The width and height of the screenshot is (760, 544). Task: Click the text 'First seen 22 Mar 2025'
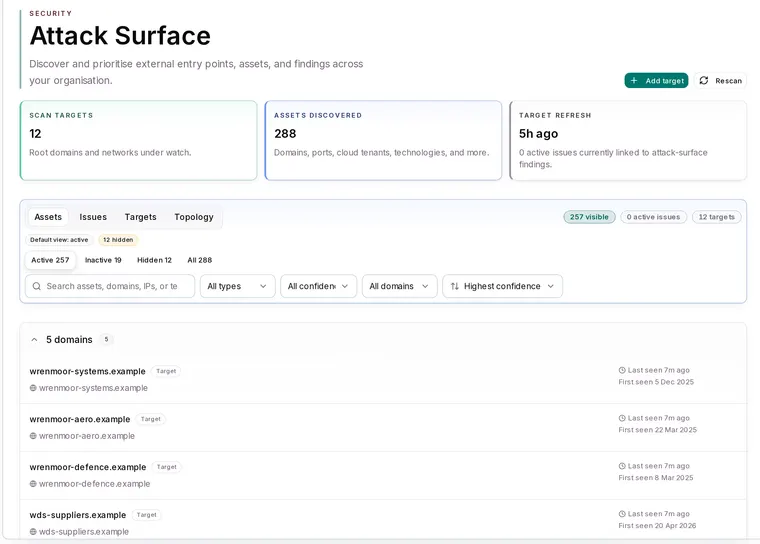(658, 430)
